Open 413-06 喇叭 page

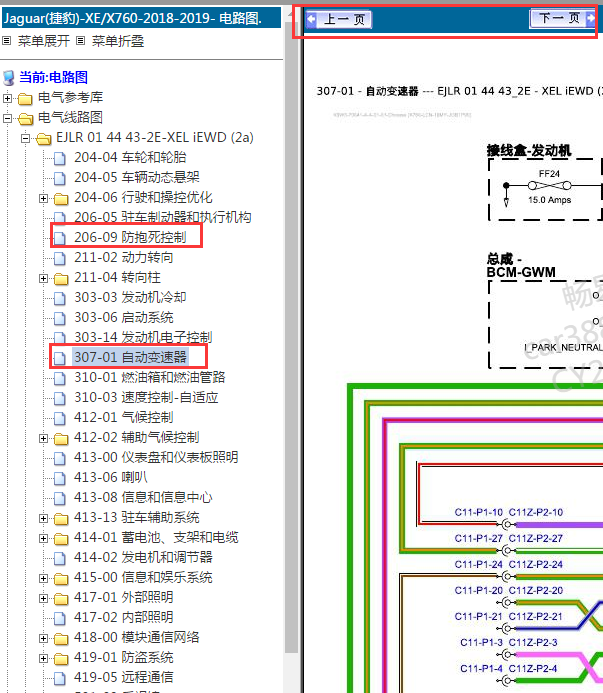[111, 477]
